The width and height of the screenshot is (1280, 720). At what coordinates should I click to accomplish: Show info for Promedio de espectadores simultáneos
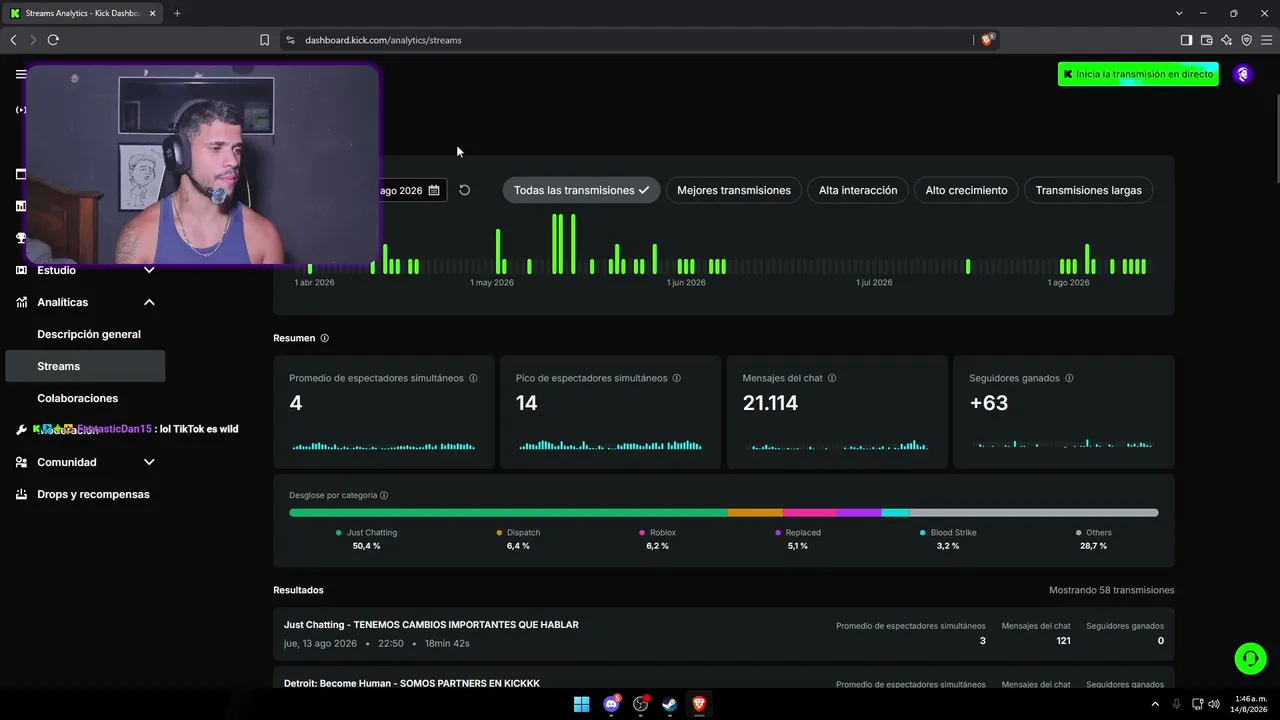473,378
